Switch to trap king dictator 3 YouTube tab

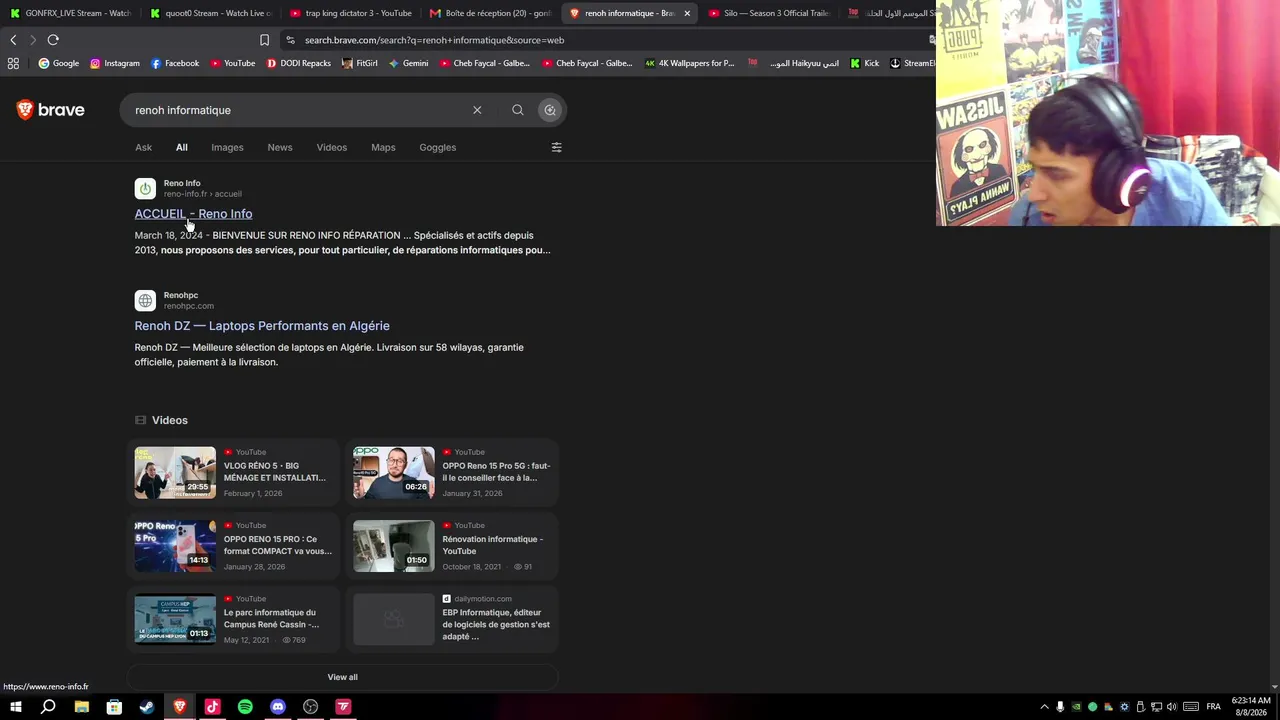[x=350, y=13]
